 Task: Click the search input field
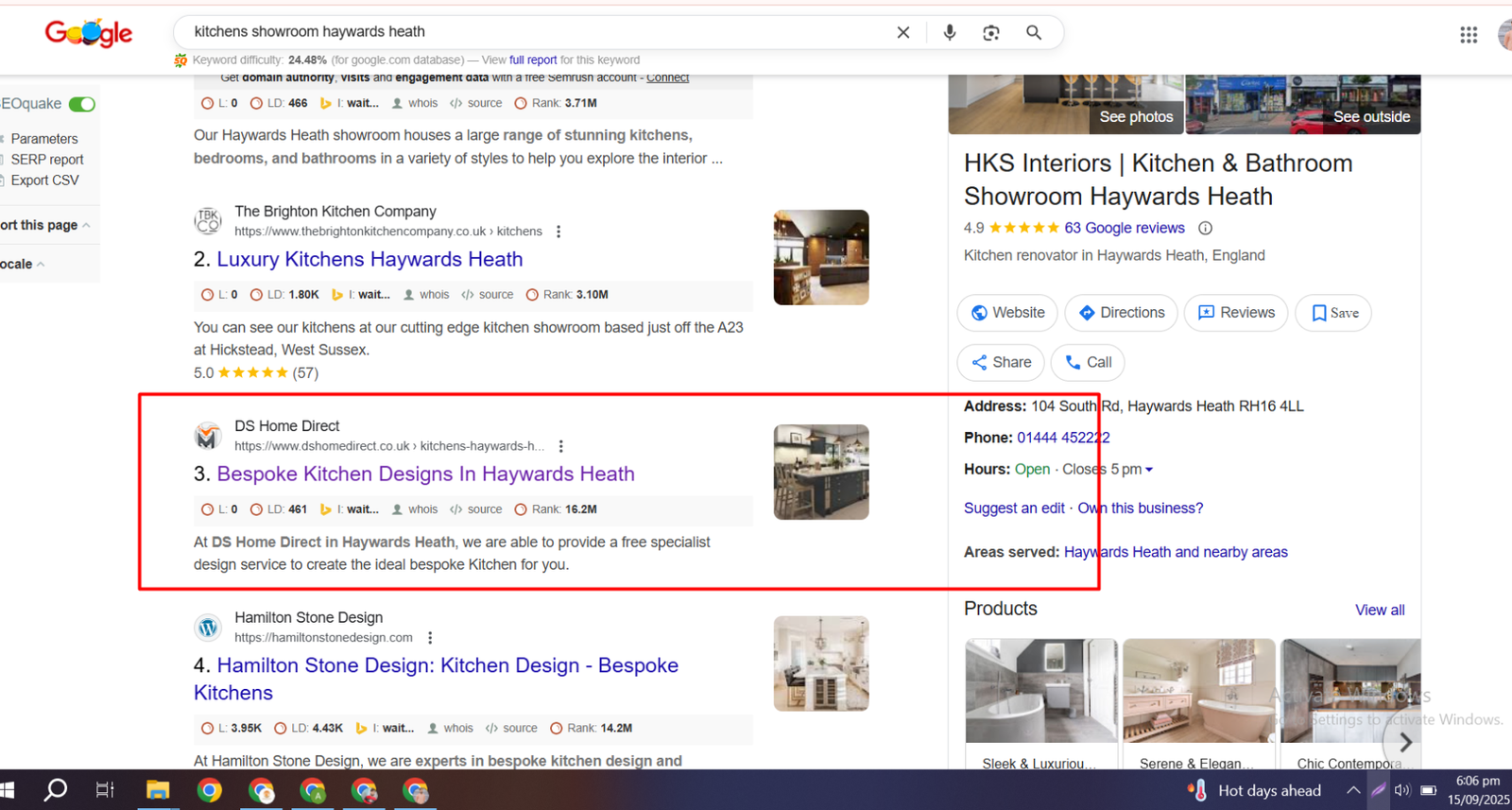529,32
